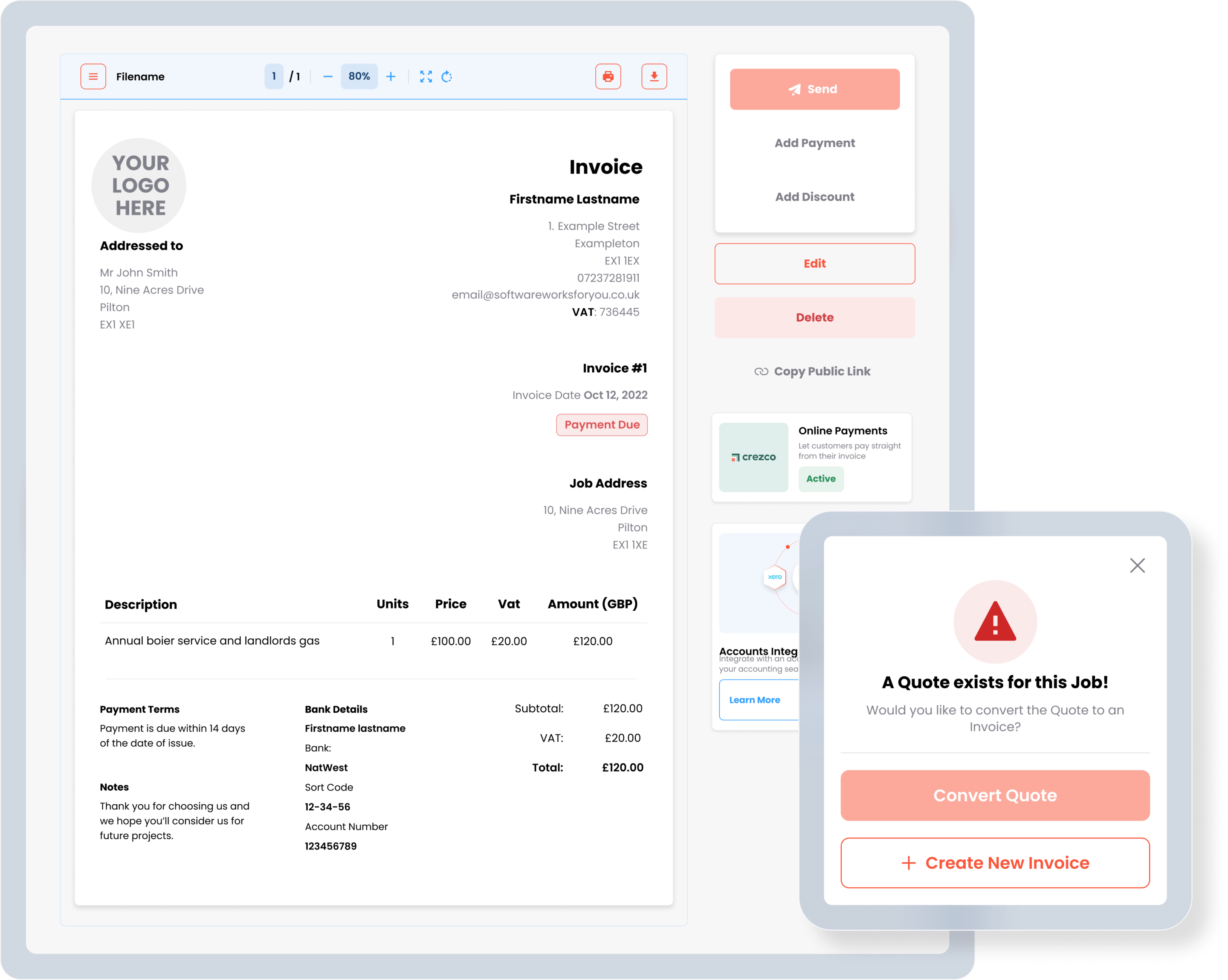Click the page number field
Viewport: 1228px width, 980px height.
pos(274,76)
